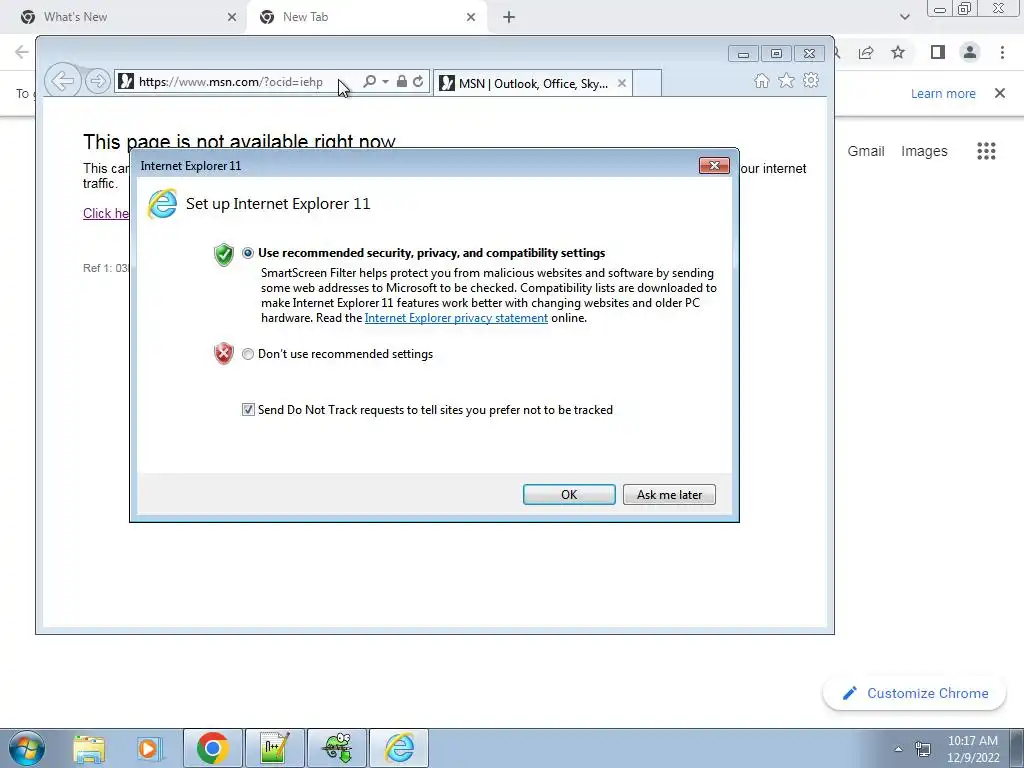The image size is (1024, 768).
Task: Click OK in the setup dialog
Action: [569, 494]
